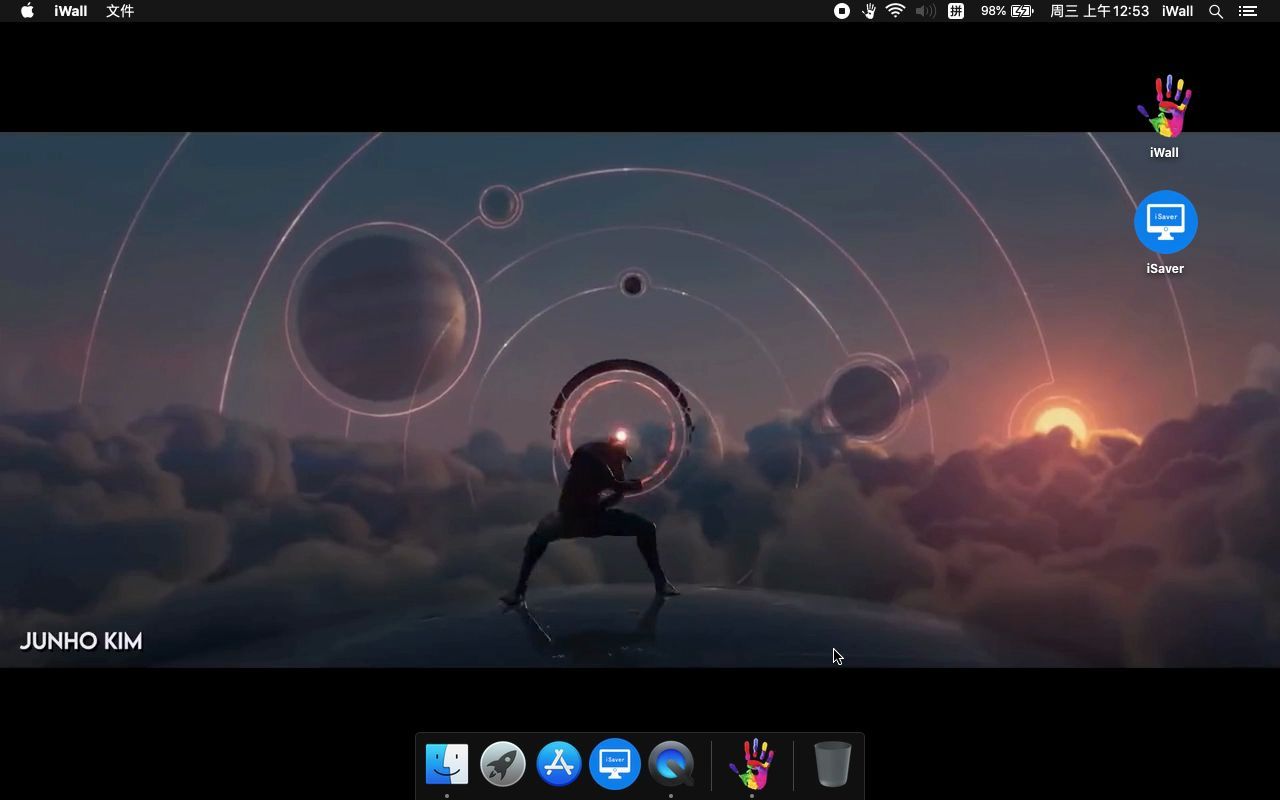Open iSaver from the Dock

tap(615, 764)
